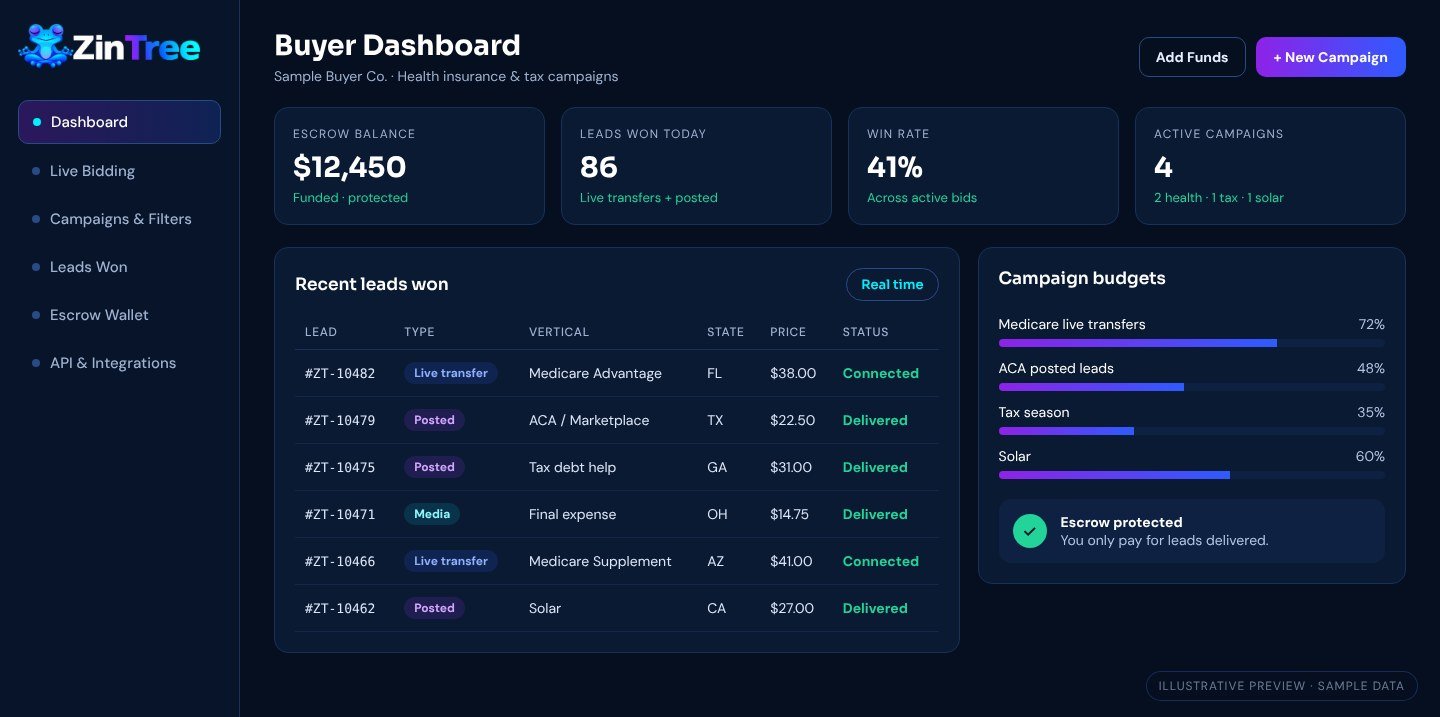Click the Media tag on Final expense row
This screenshot has height=717, width=1440.
click(432, 514)
